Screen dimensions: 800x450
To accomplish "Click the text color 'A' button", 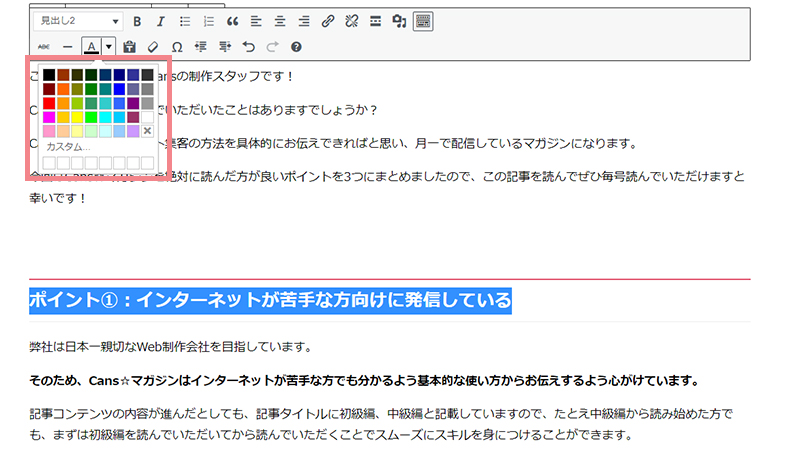I will coord(91,46).
